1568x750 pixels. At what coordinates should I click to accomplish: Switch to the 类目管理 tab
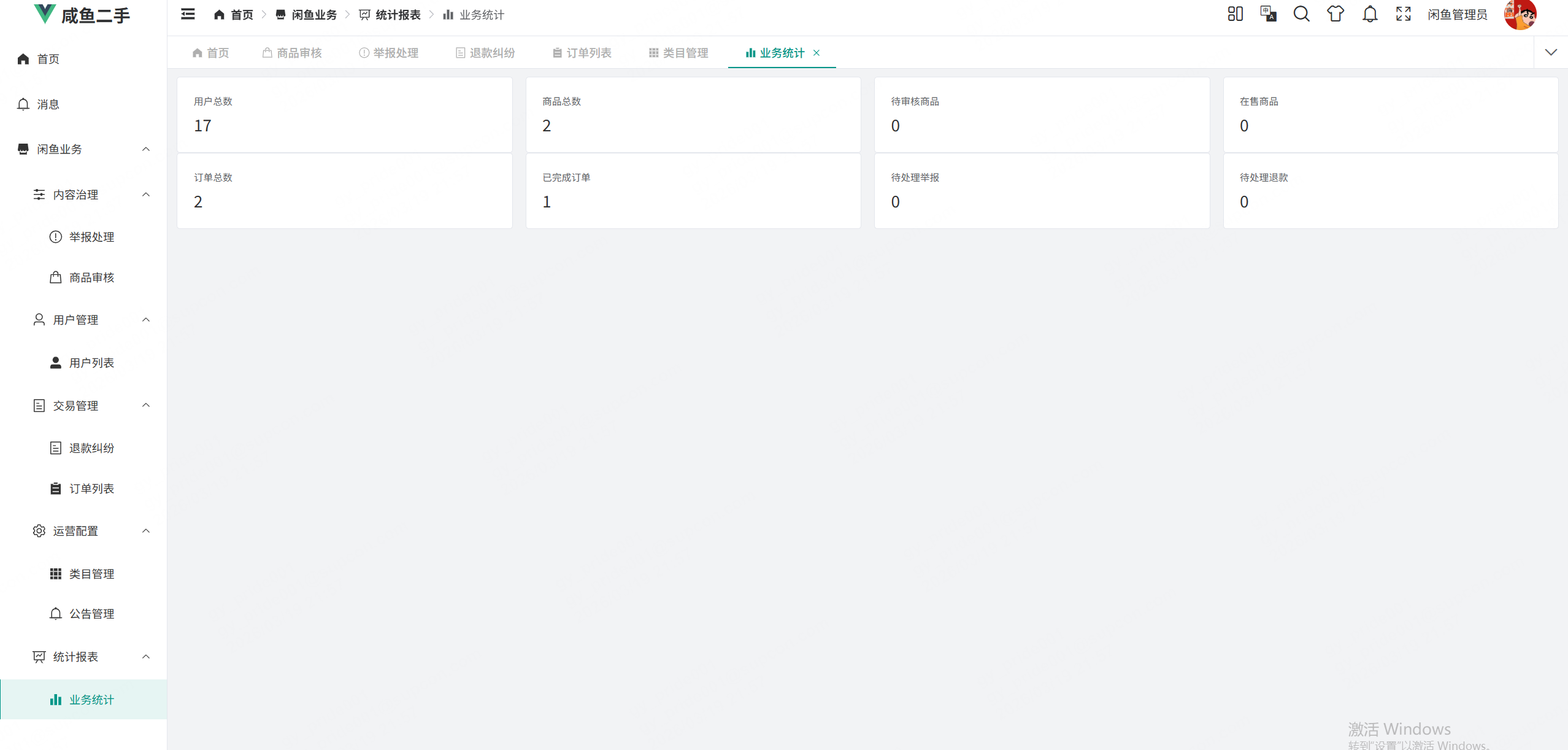677,53
